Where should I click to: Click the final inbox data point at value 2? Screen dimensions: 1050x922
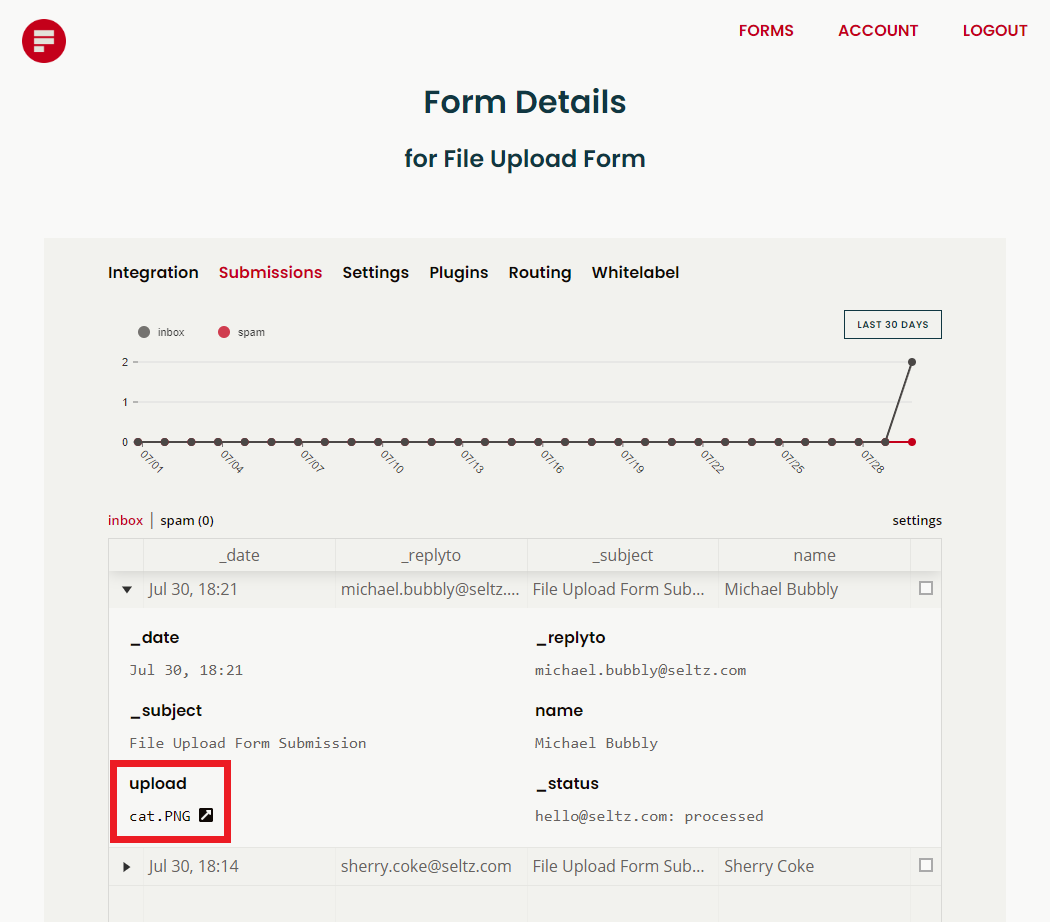click(911, 363)
